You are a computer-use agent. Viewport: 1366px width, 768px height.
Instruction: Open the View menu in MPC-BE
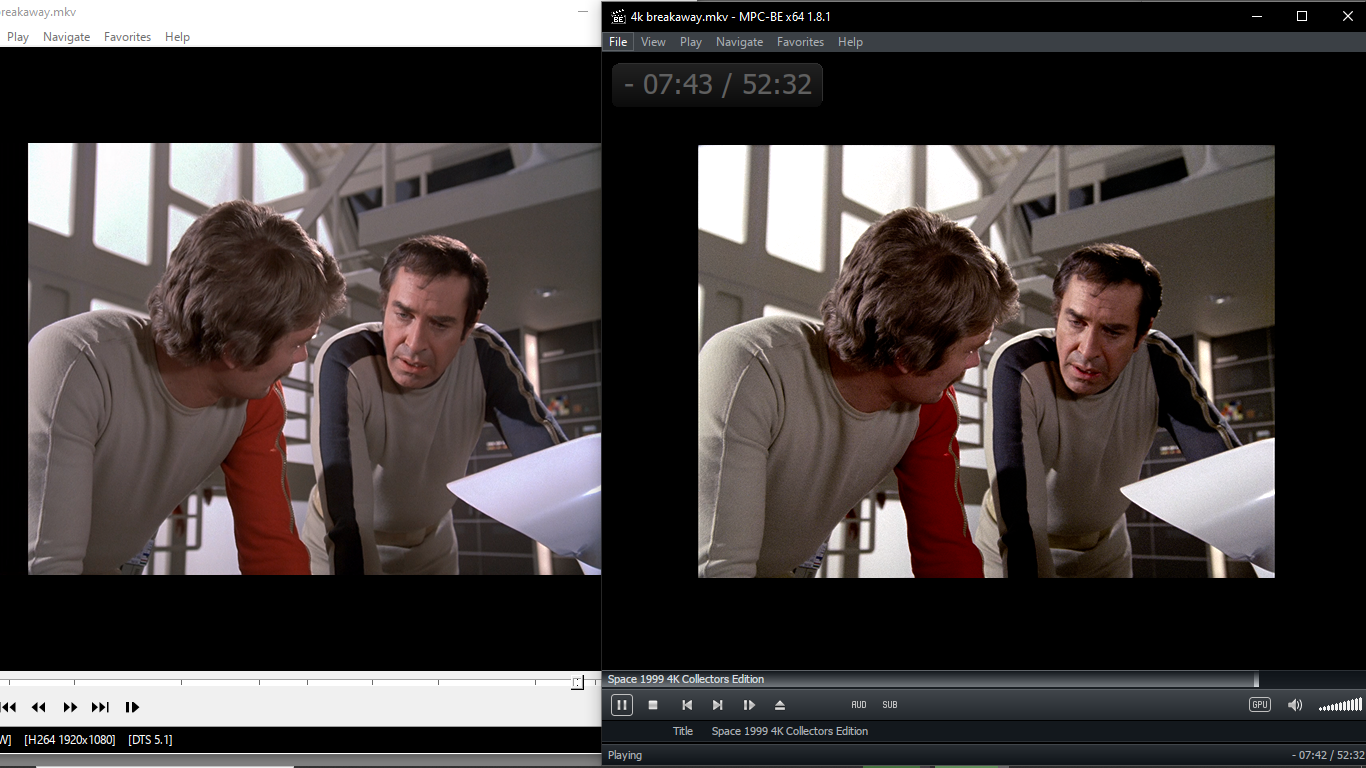[653, 42]
